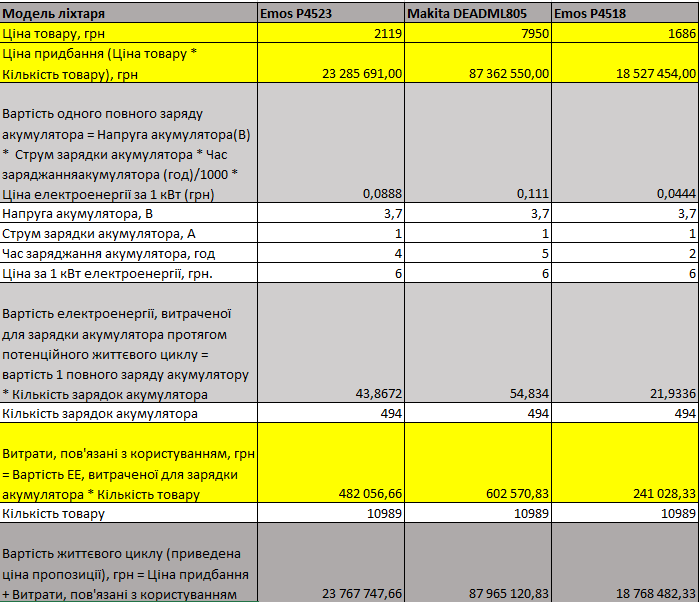Image resolution: width=699 pixels, height=602 pixels.
Task: Select the "Кількість товару" row label
Action: click(127, 513)
